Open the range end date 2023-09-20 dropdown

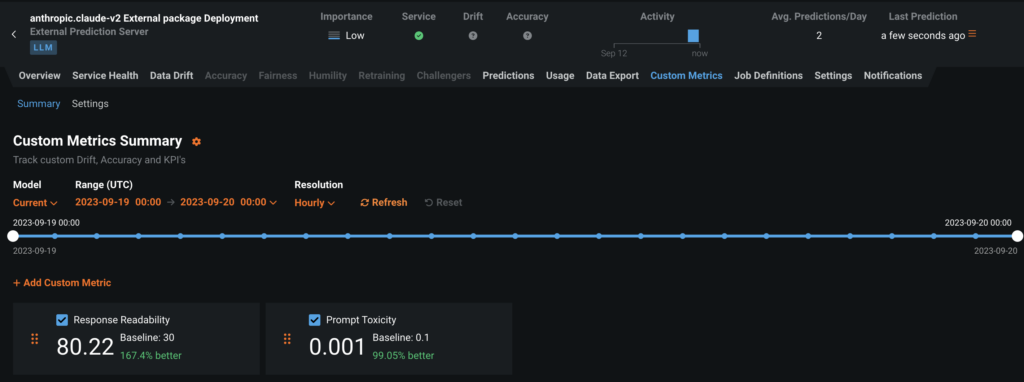(229, 202)
